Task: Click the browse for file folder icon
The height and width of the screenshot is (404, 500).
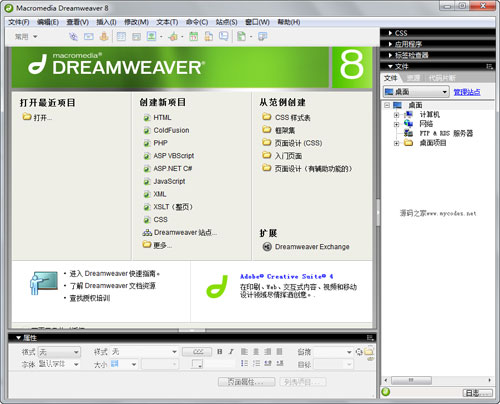Action: tap(369, 351)
